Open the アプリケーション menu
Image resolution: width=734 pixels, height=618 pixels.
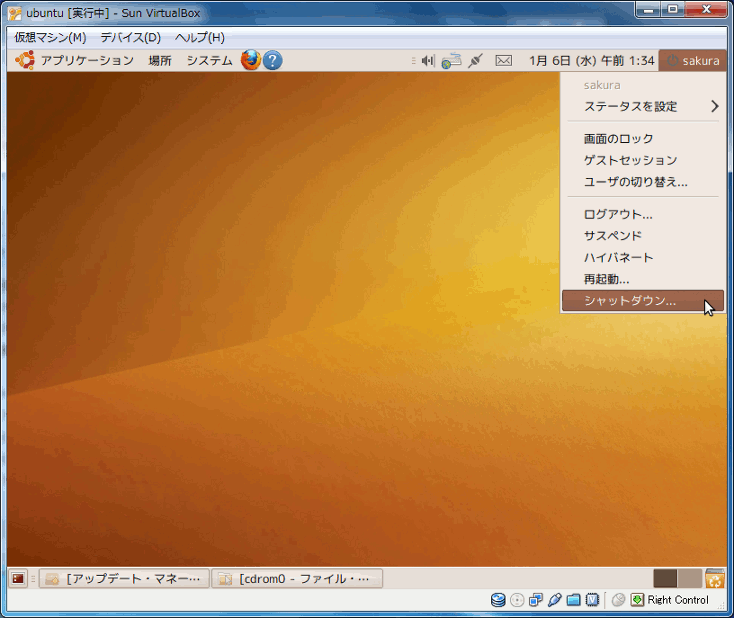[x=86, y=61]
